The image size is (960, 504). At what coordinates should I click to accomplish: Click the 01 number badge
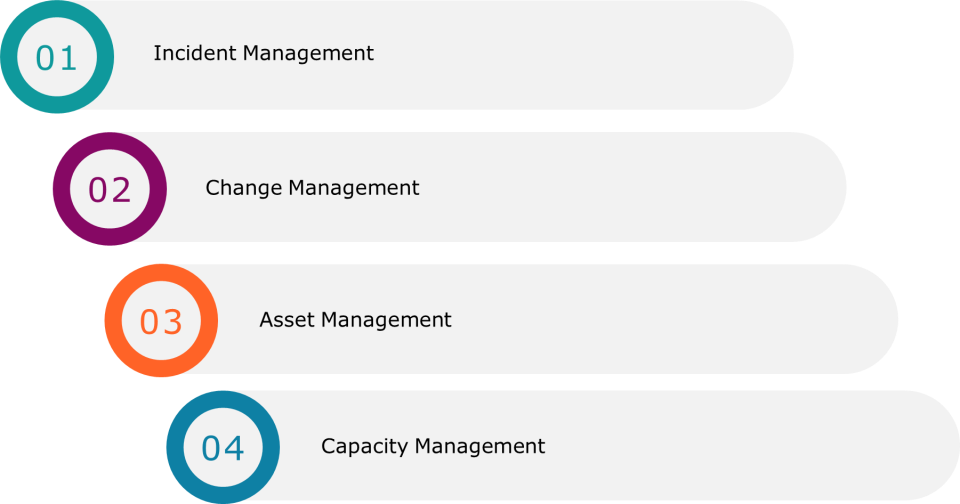[x=56, y=57]
